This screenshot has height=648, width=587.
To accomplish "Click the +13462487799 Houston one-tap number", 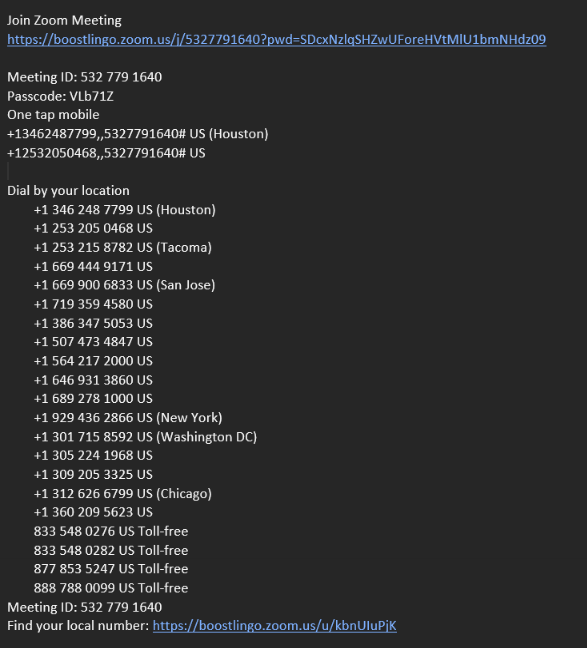I will coord(138,133).
